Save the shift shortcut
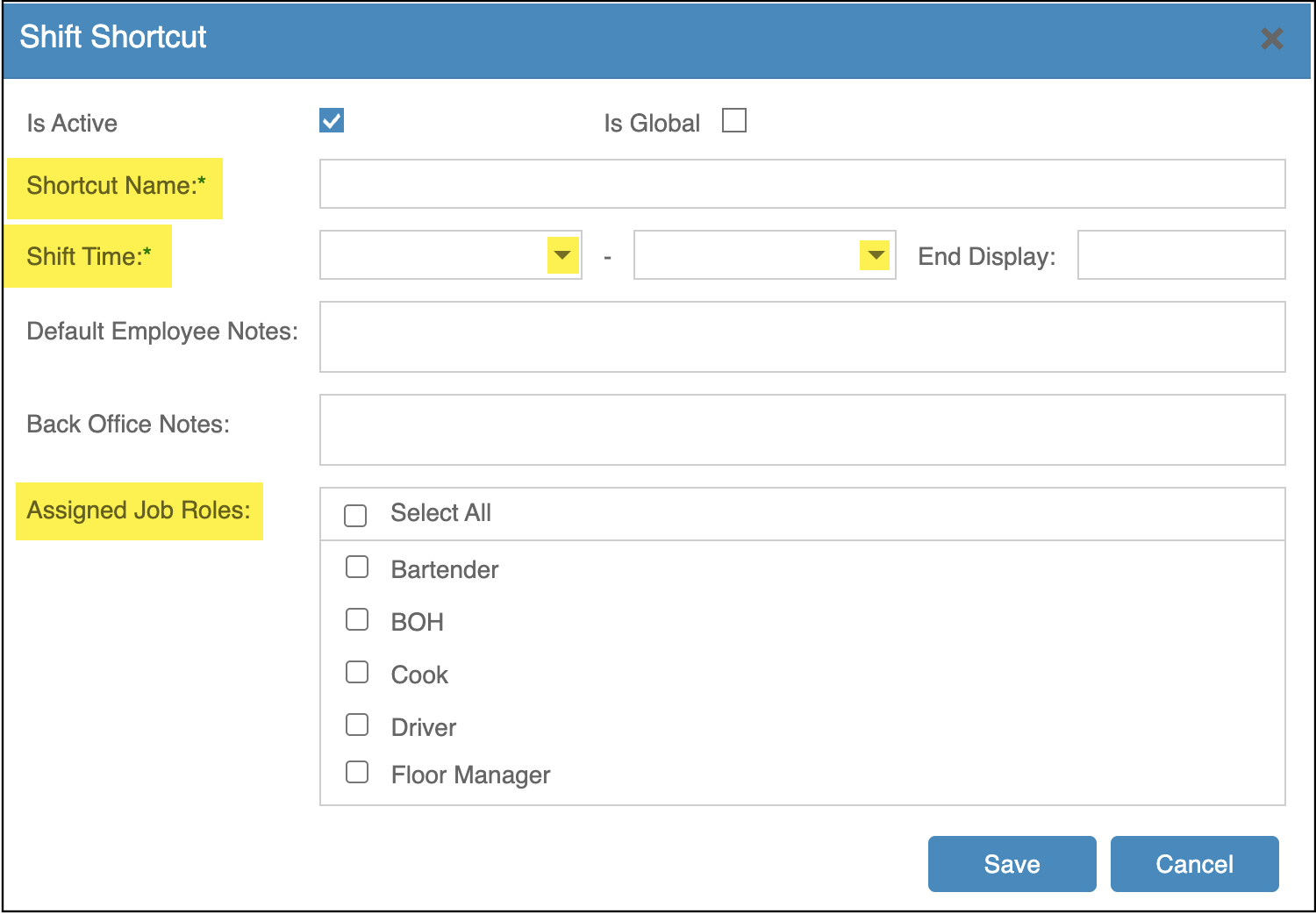Viewport: 1316px width, 914px height. pos(1012,864)
